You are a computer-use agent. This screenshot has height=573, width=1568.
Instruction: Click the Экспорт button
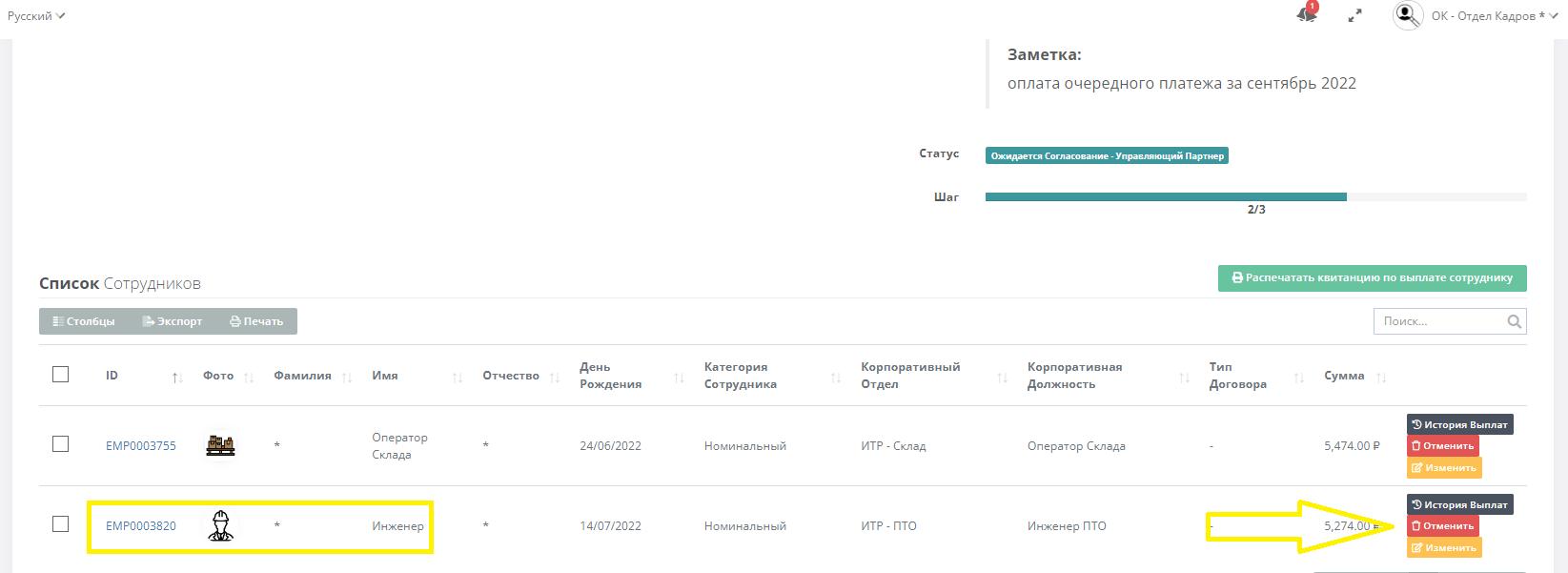point(173,321)
